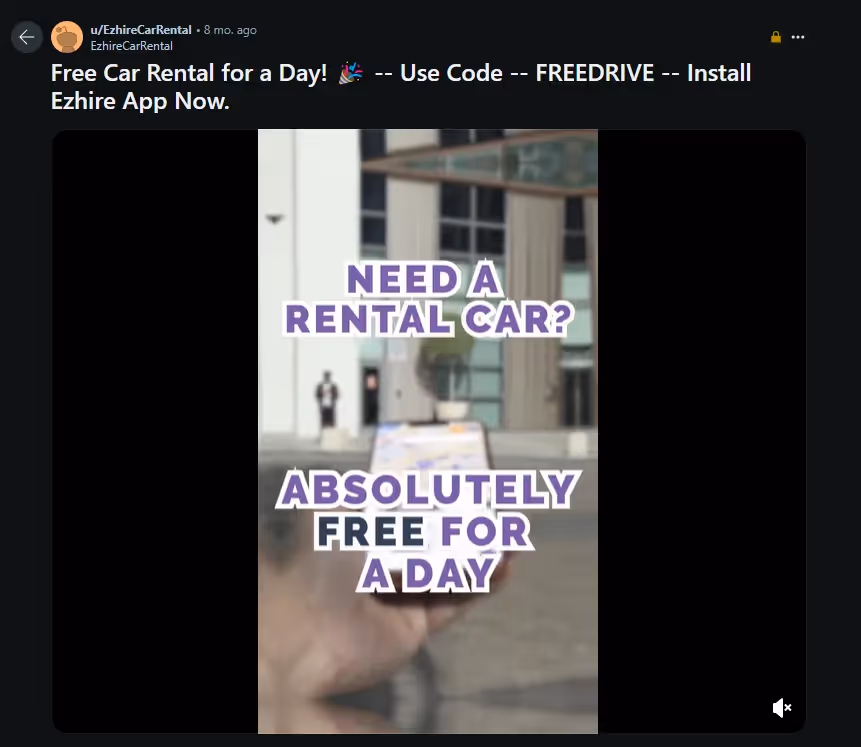Click the gold lock icon
Image resolution: width=861 pixels, height=747 pixels.
775,37
